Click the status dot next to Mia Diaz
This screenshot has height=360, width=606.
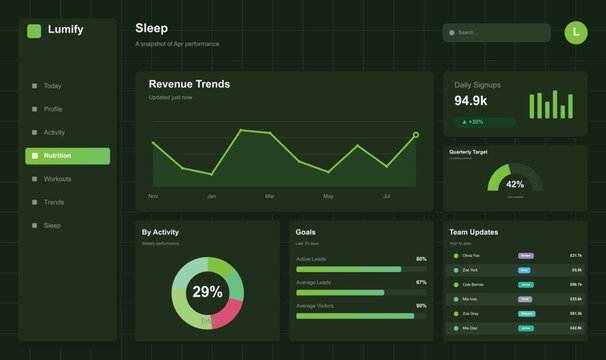tap(456, 328)
